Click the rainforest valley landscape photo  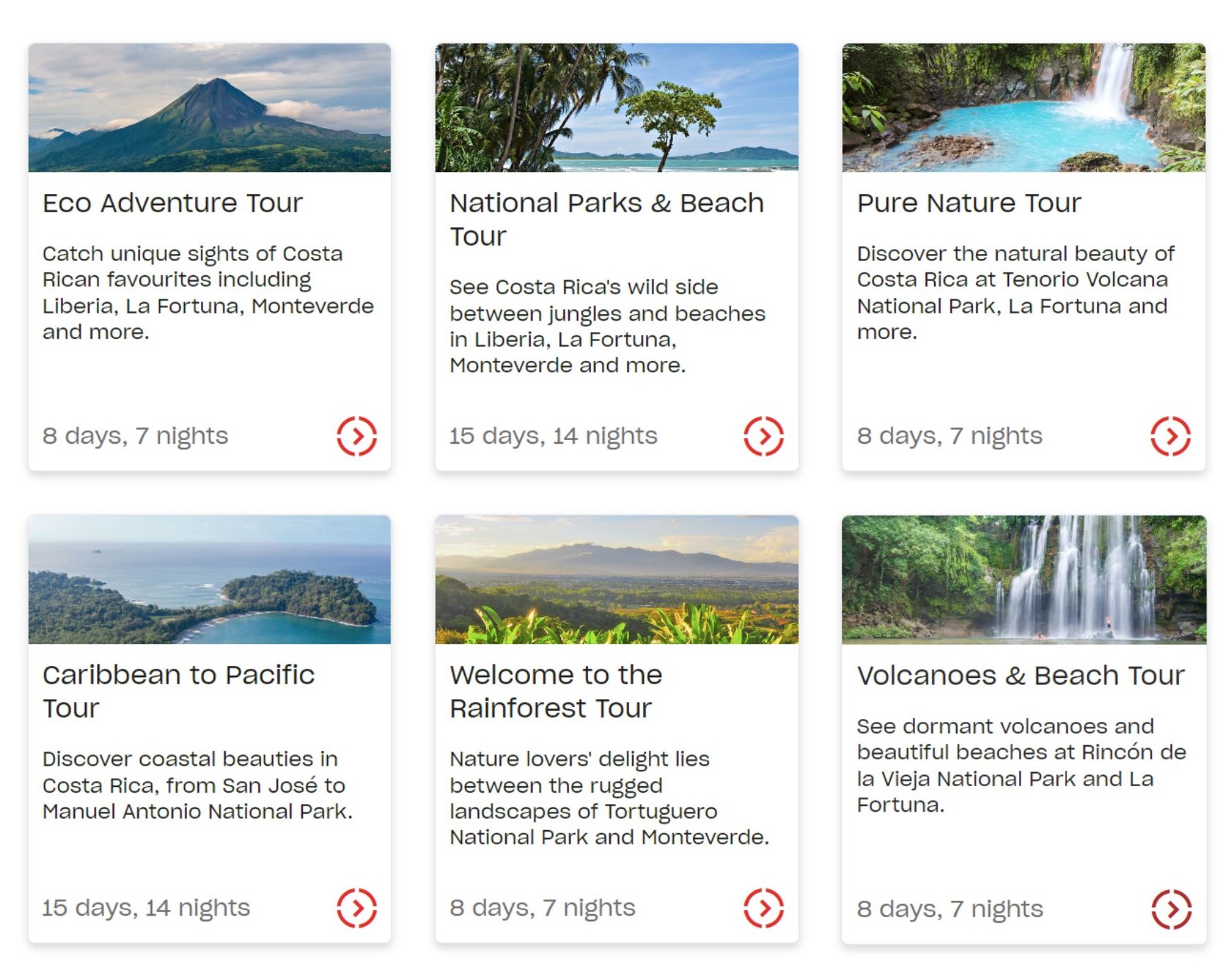616,580
